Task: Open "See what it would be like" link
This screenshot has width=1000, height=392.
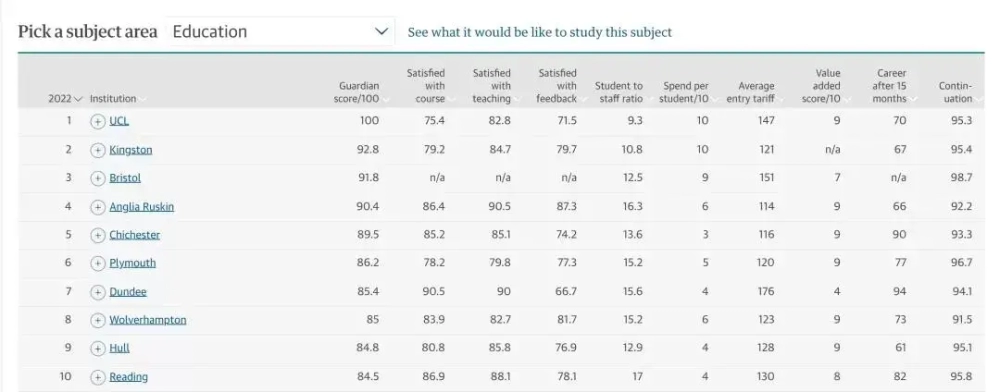Action: click(540, 32)
